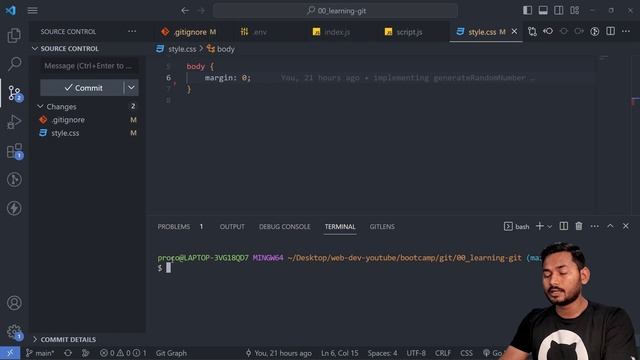This screenshot has width=640, height=360.
Task: Open Source Control view in activity bar
Action: [15, 93]
